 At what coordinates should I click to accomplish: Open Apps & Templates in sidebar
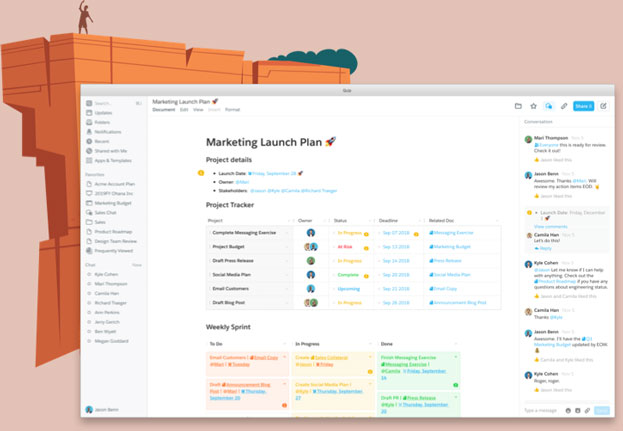pyautogui.click(x=112, y=160)
